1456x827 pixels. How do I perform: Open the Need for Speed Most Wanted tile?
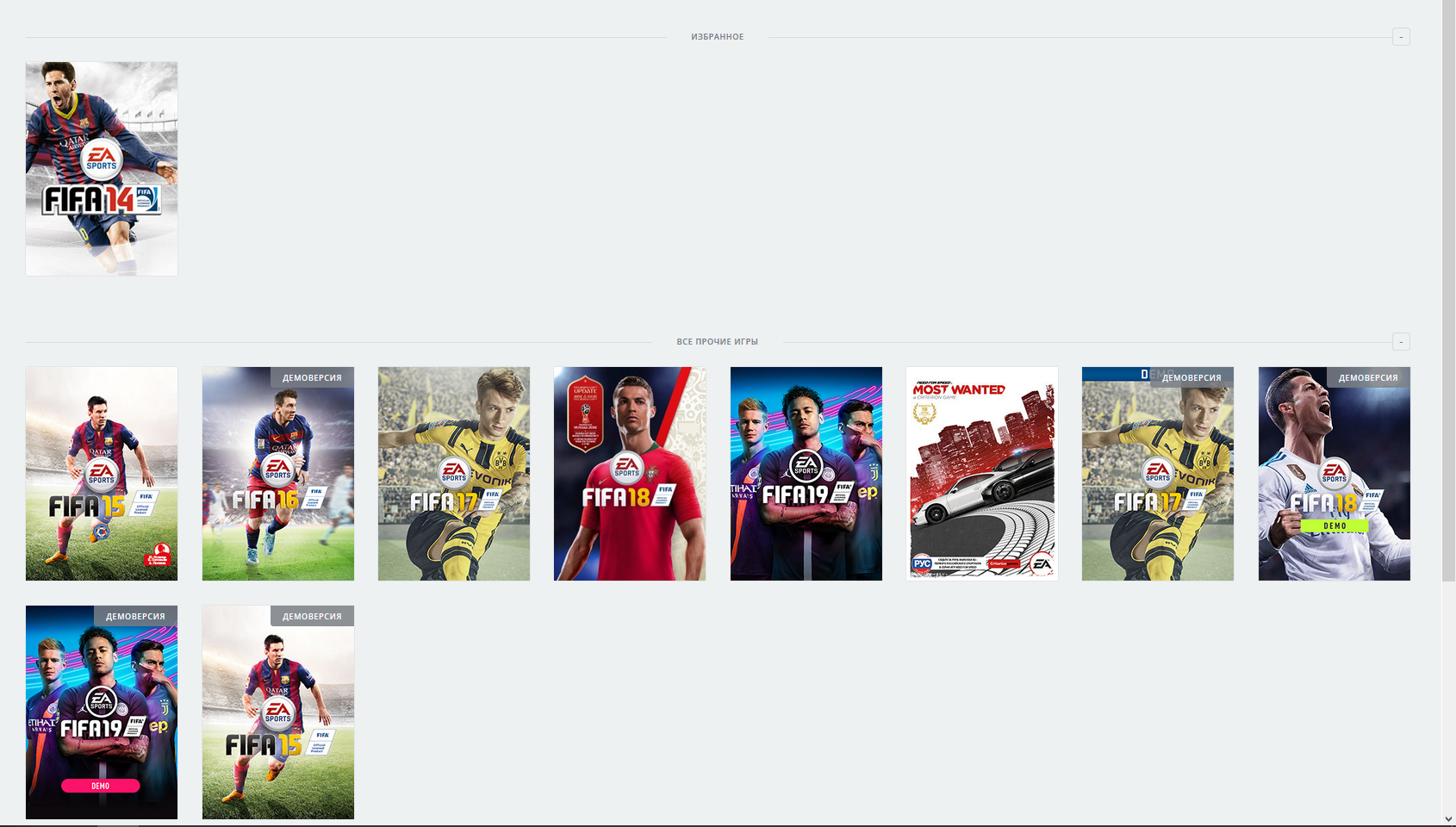[x=982, y=474]
